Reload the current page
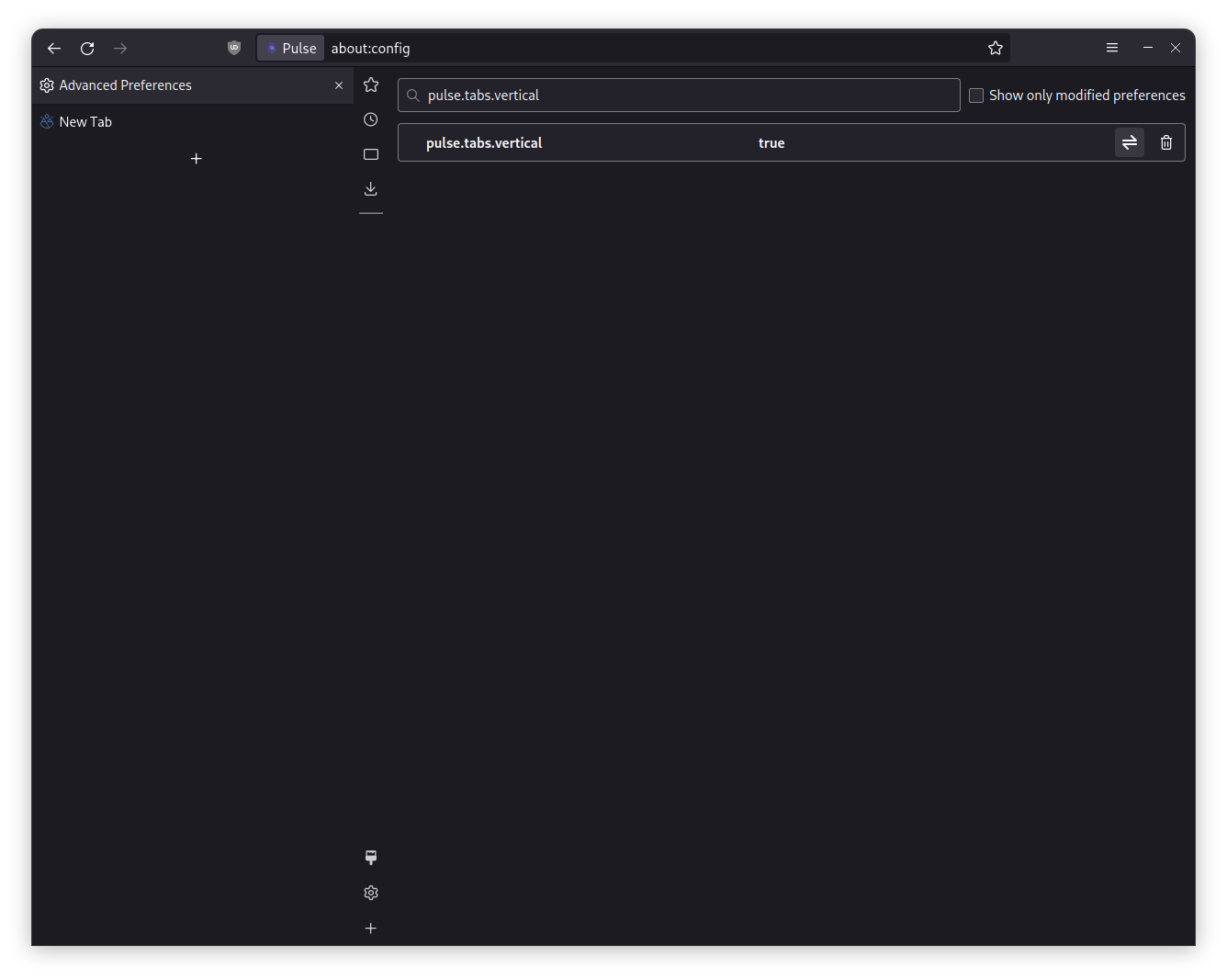 tap(87, 48)
